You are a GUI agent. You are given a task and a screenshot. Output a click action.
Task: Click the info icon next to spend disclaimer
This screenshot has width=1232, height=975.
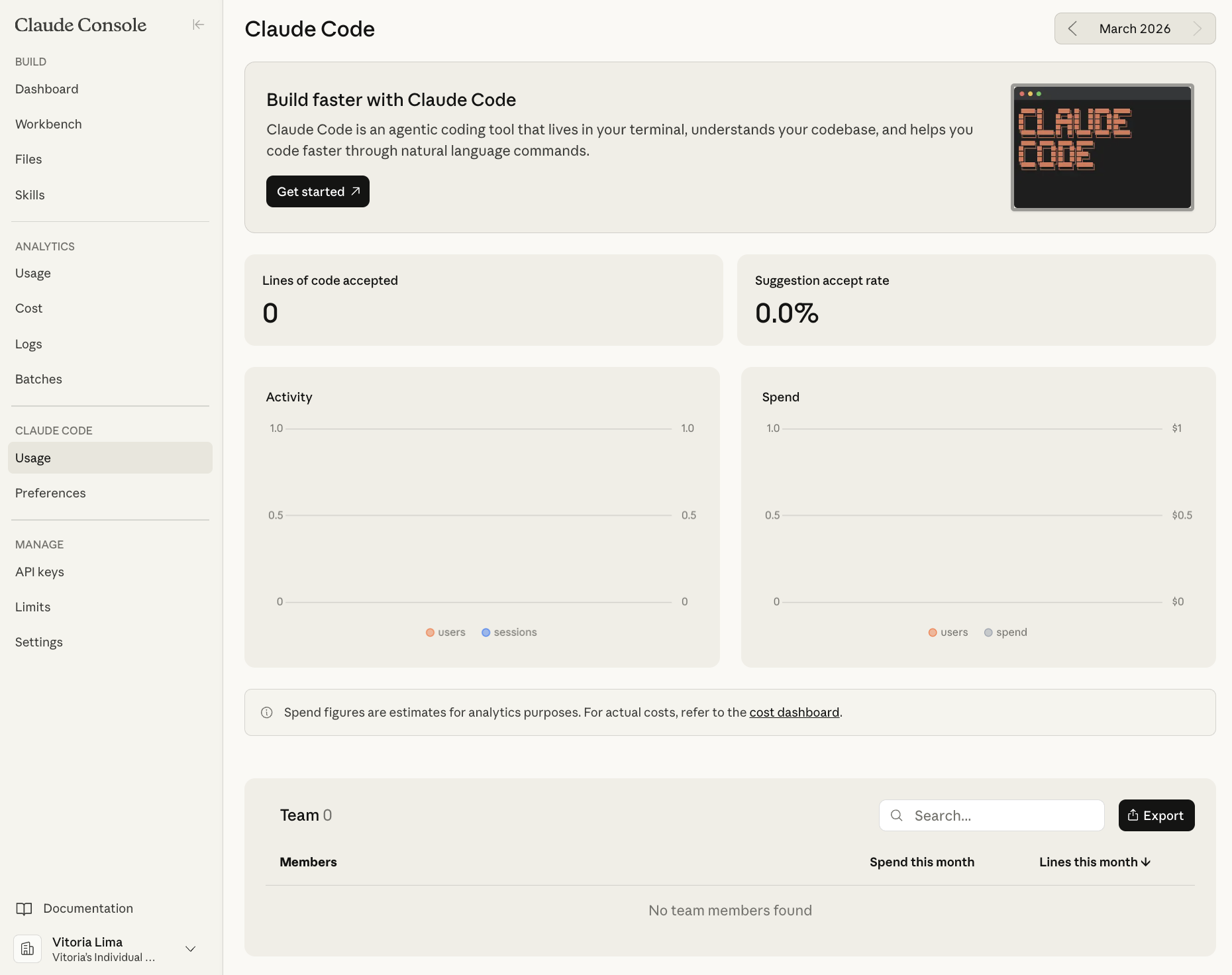click(x=266, y=712)
